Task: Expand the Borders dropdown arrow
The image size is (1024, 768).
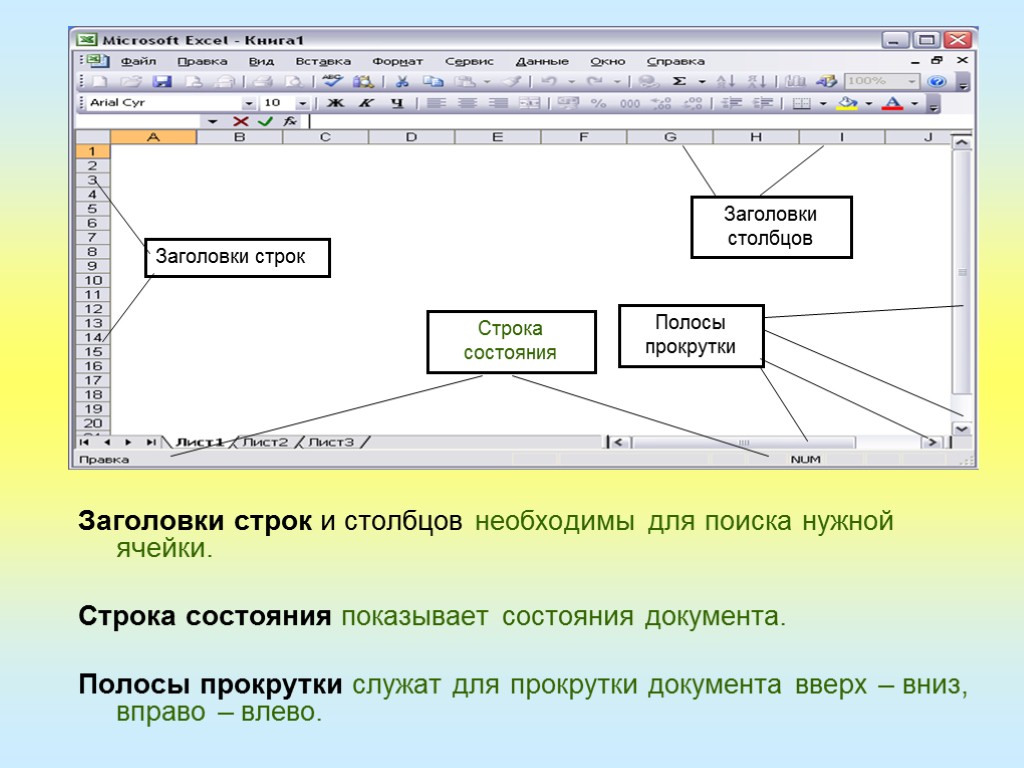Action: (823, 103)
